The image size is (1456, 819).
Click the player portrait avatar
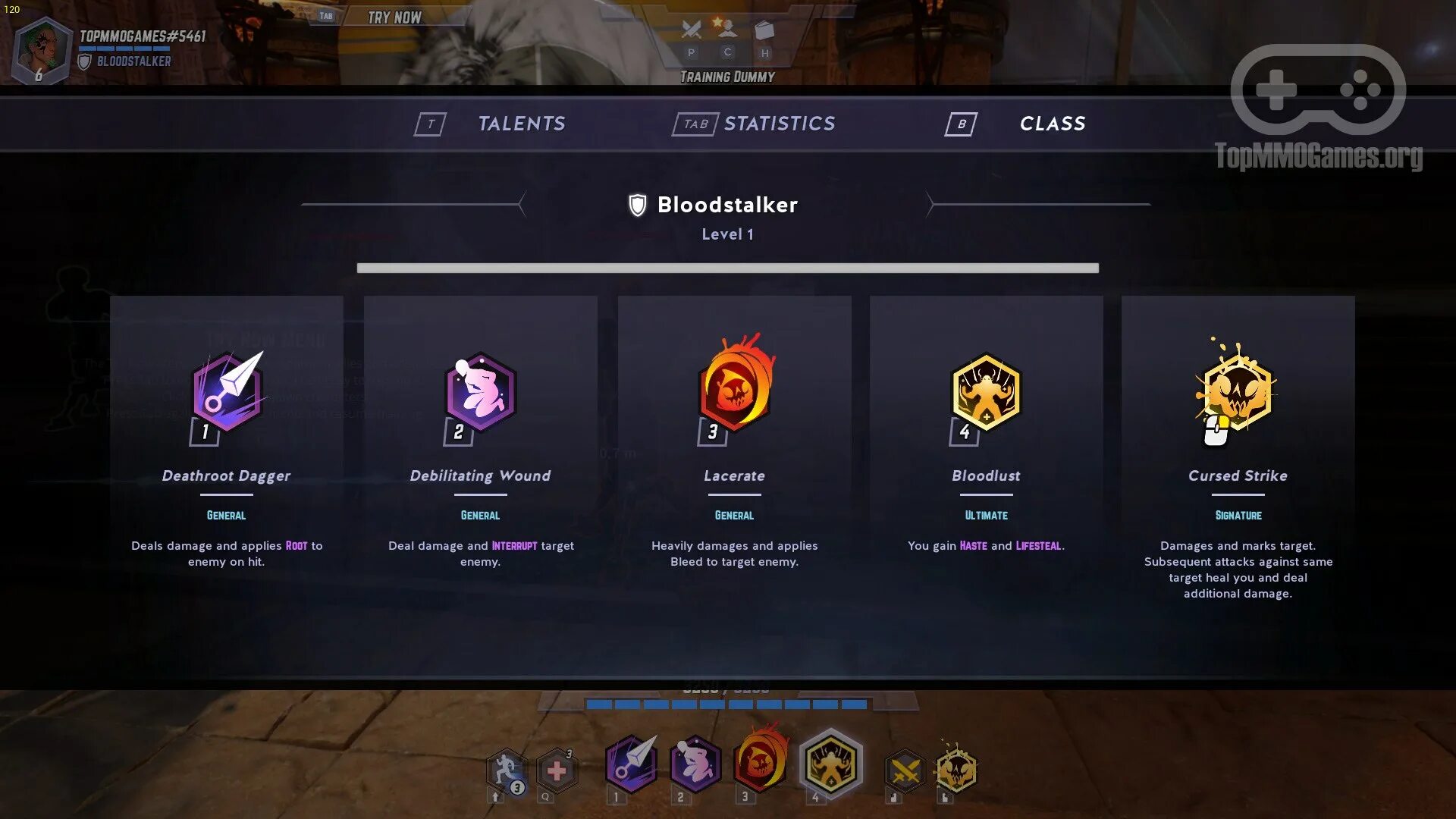42,50
